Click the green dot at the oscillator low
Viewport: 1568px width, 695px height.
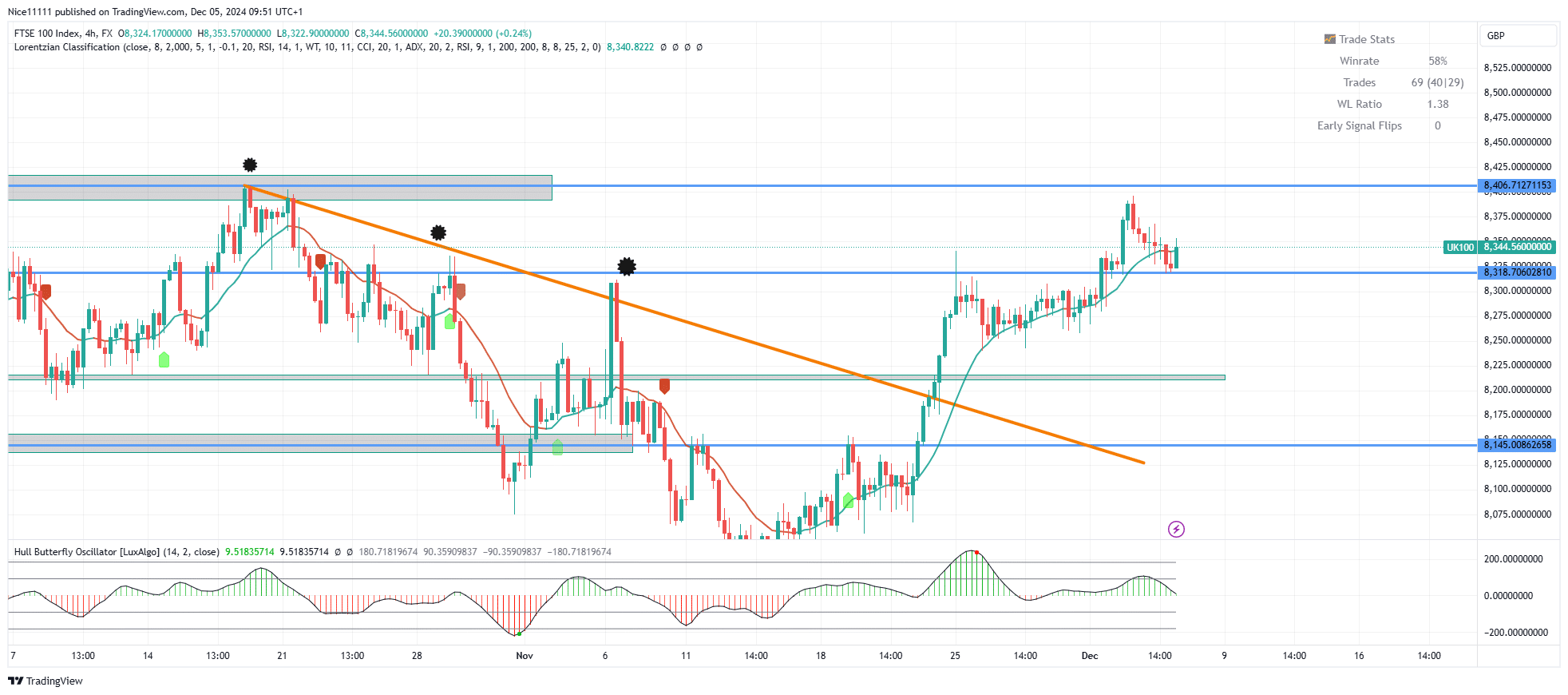click(519, 634)
